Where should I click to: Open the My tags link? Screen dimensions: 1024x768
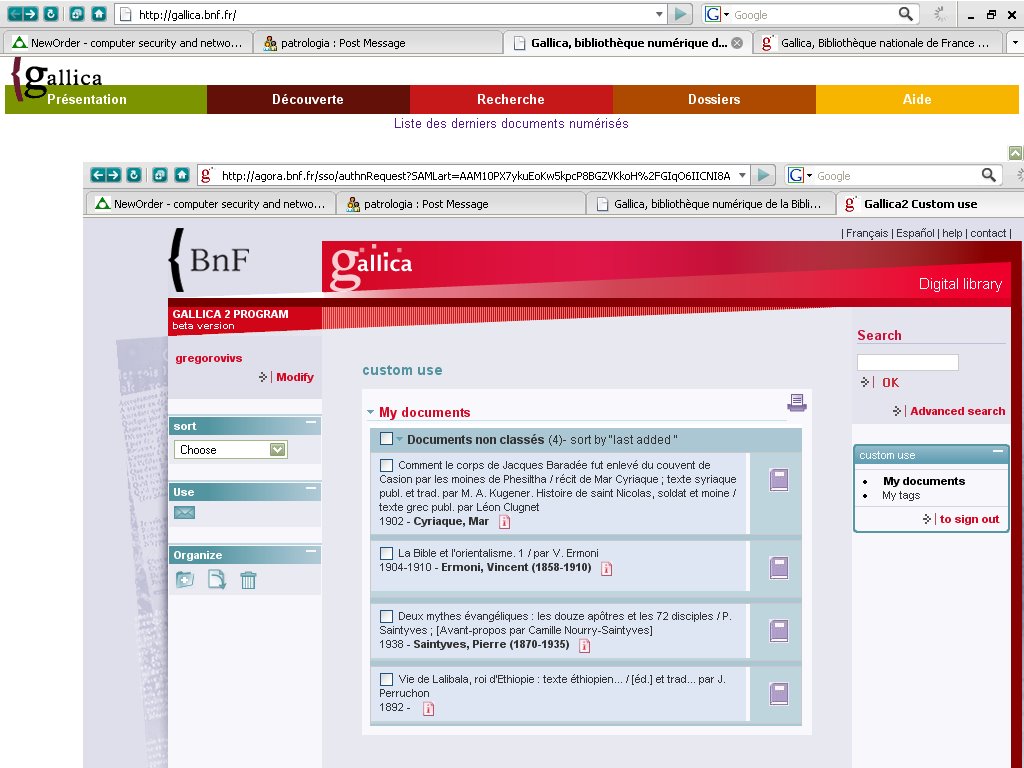pos(901,495)
